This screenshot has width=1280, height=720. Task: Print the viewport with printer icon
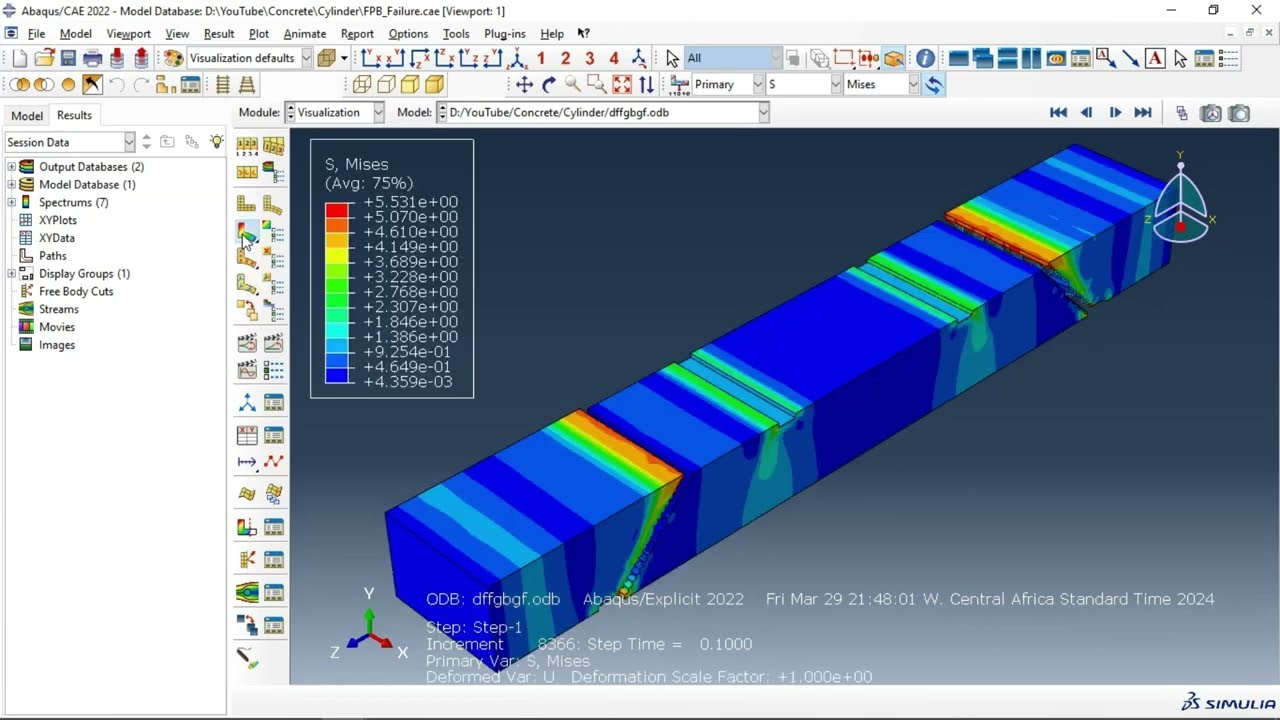point(93,58)
